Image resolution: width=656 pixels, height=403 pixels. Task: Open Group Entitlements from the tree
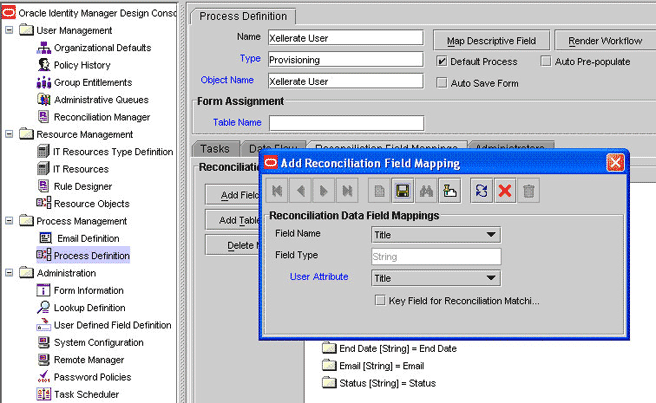click(x=93, y=82)
